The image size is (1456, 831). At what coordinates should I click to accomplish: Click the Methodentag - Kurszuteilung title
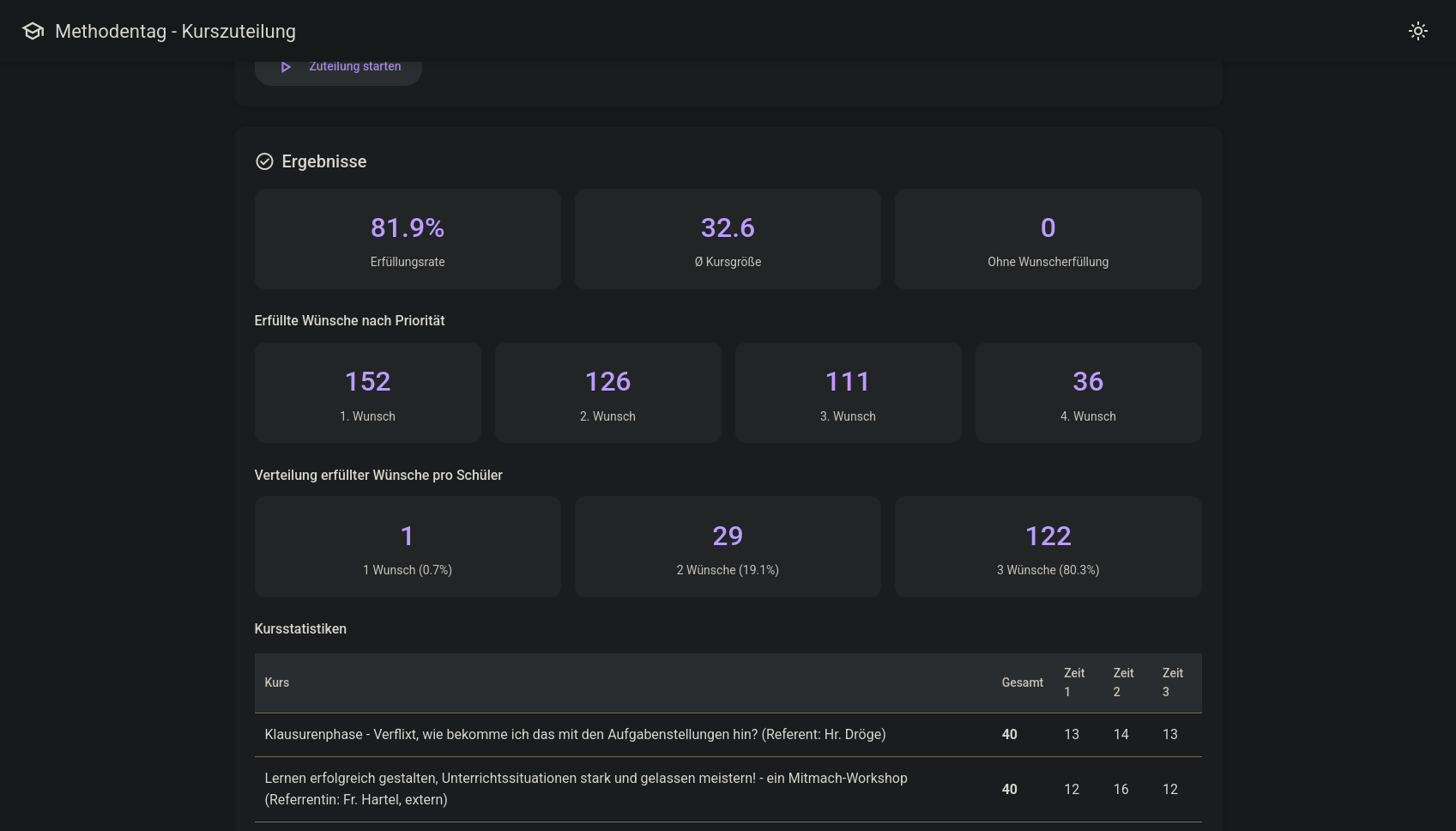point(176,31)
